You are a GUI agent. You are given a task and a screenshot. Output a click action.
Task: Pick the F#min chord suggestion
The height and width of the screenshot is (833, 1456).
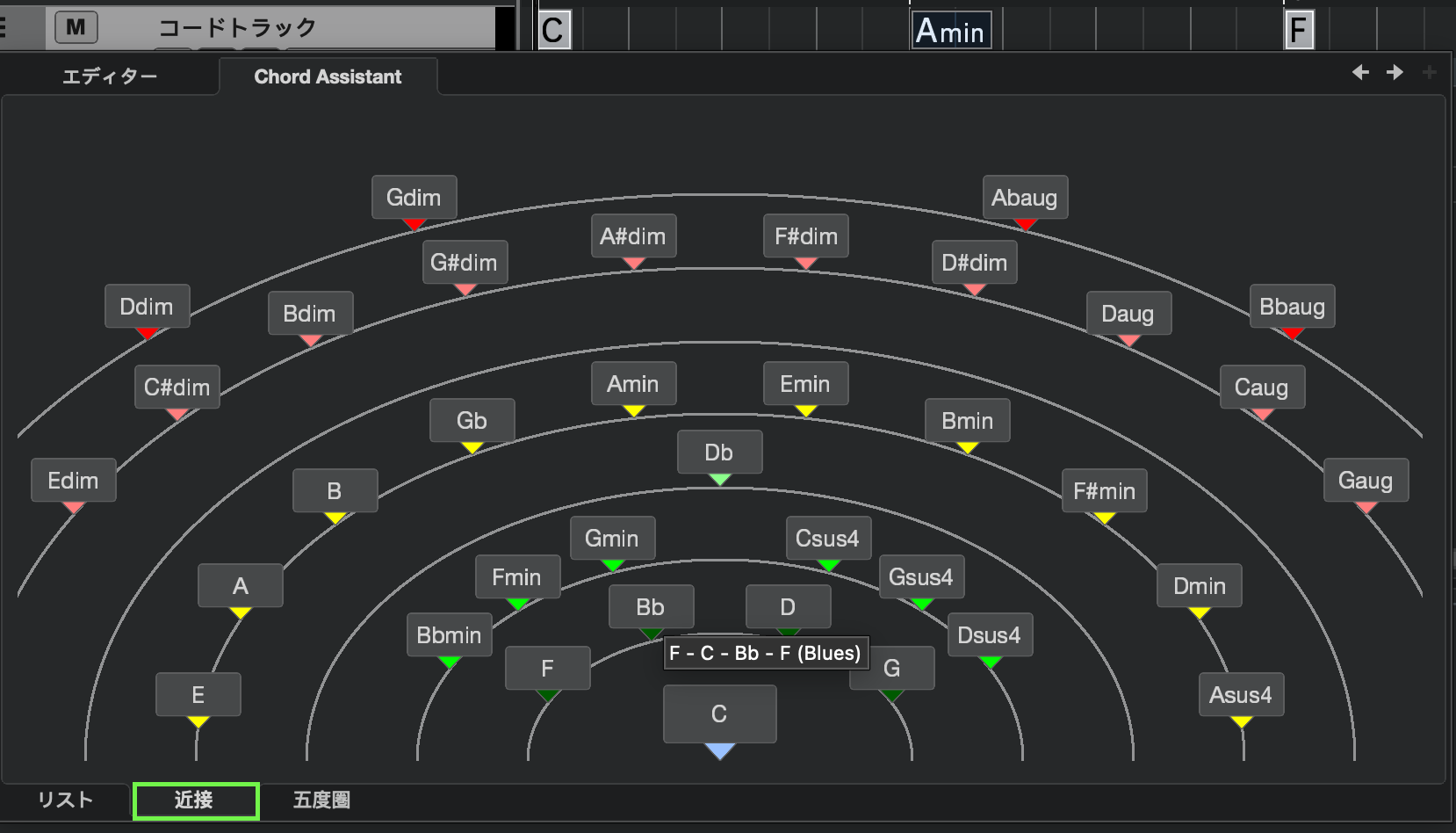[x=1104, y=491]
